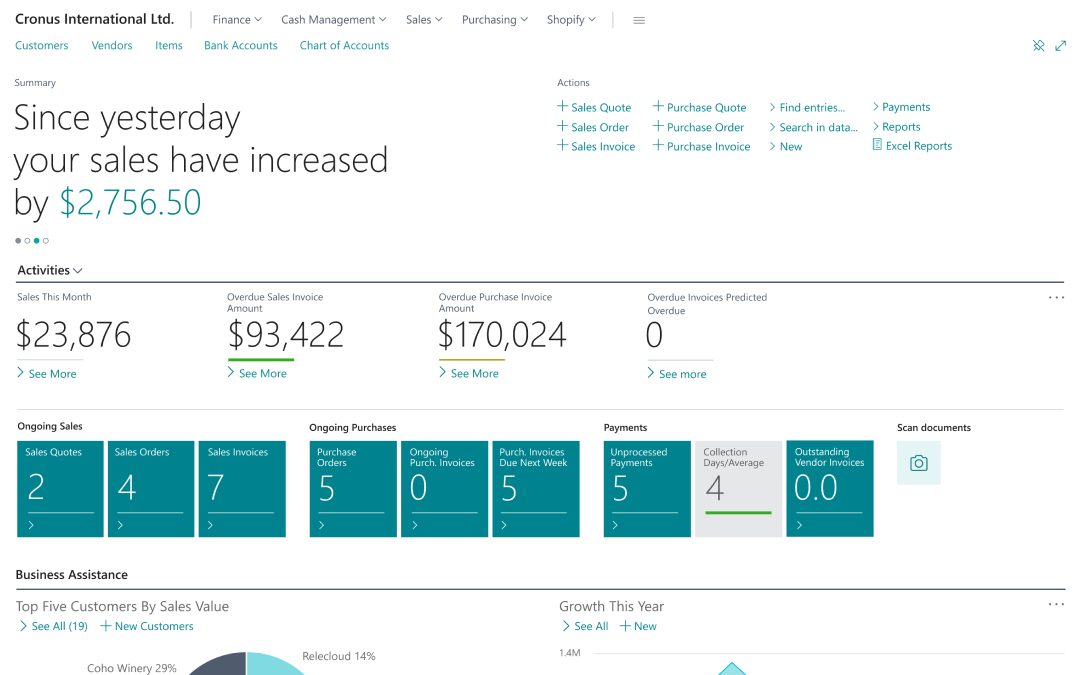
Task: Open the hamburger more-menu icon
Action: [x=638, y=20]
